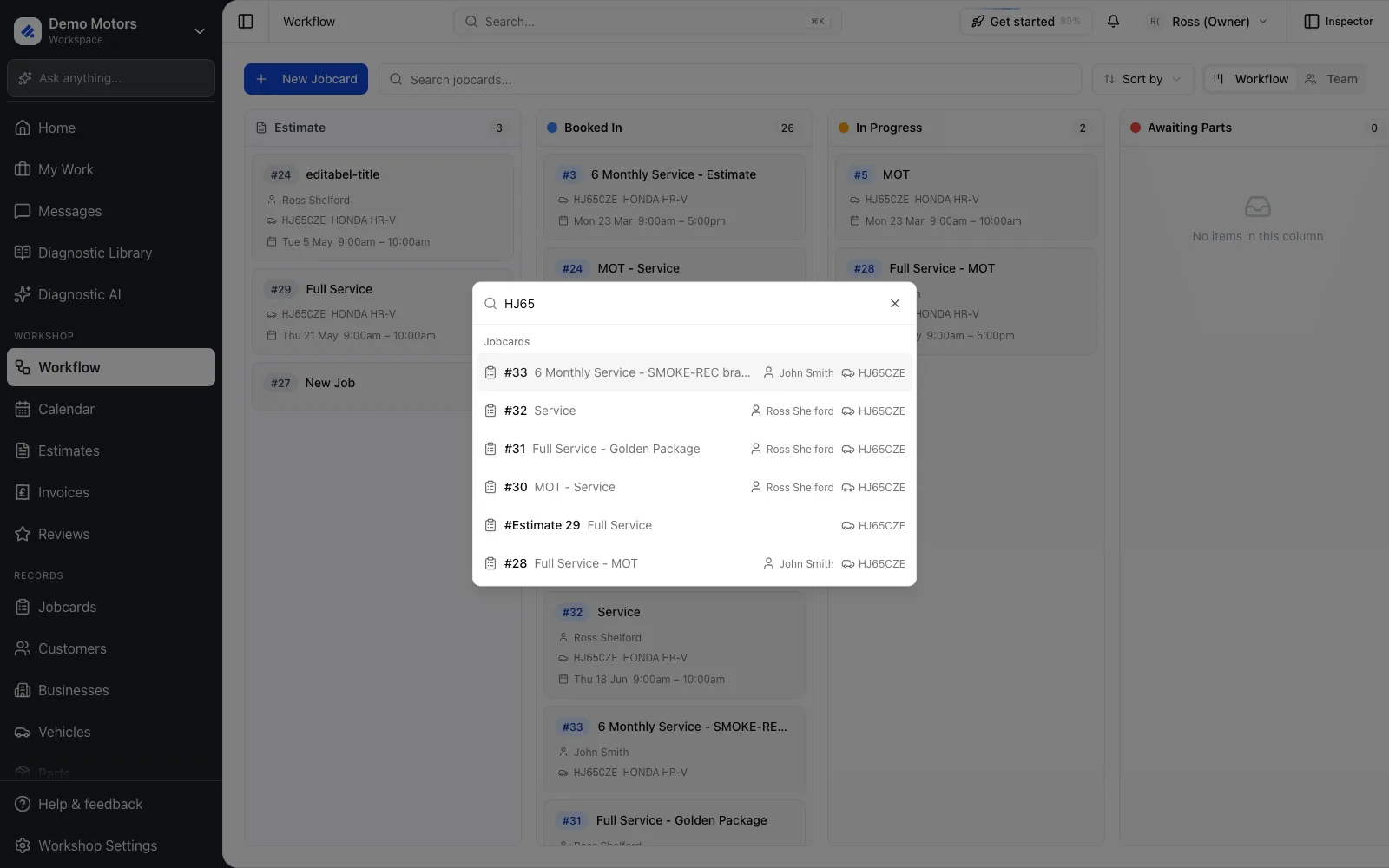Image resolution: width=1389 pixels, height=868 pixels.
Task: Open the Sort by dropdown
Action: tap(1142, 79)
